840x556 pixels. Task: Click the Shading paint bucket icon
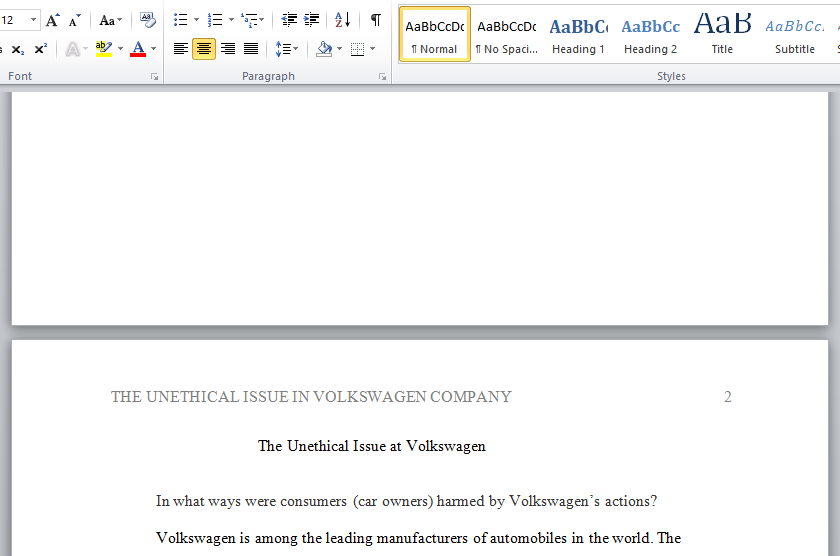click(324, 49)
